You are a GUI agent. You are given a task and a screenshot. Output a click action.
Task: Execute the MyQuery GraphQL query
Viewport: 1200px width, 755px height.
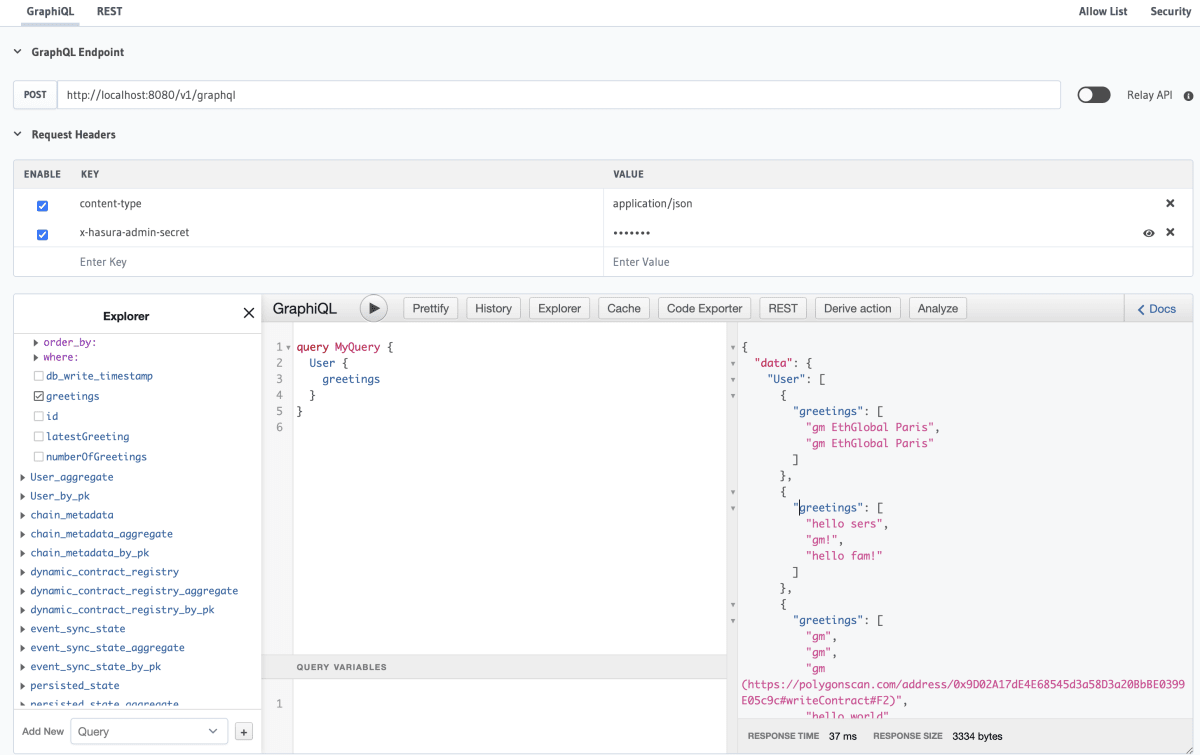point(373,308)
